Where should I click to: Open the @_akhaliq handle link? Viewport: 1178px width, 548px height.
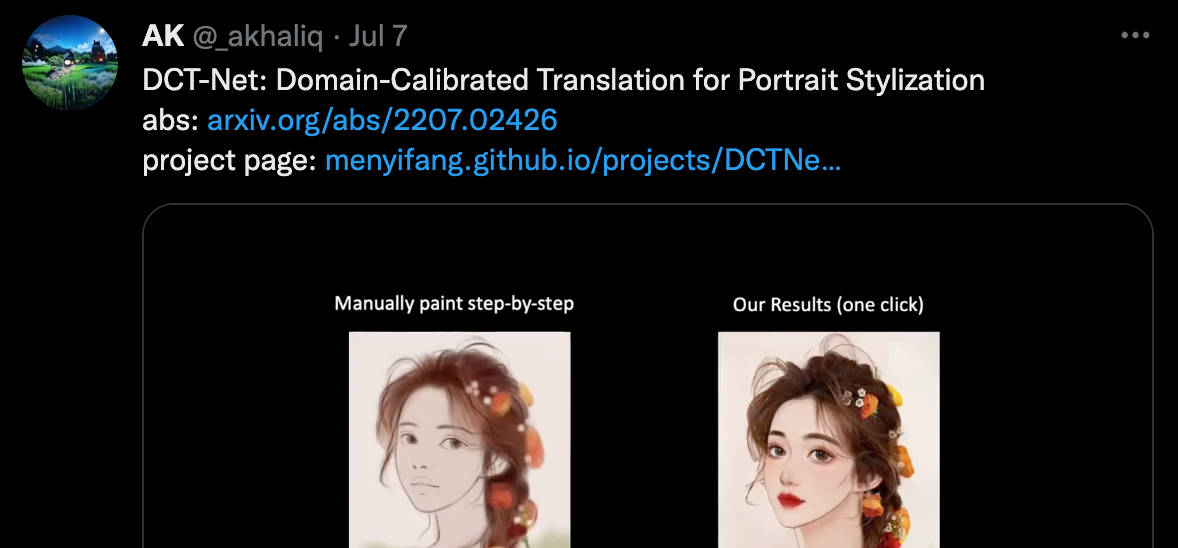(x=258, y=36)
